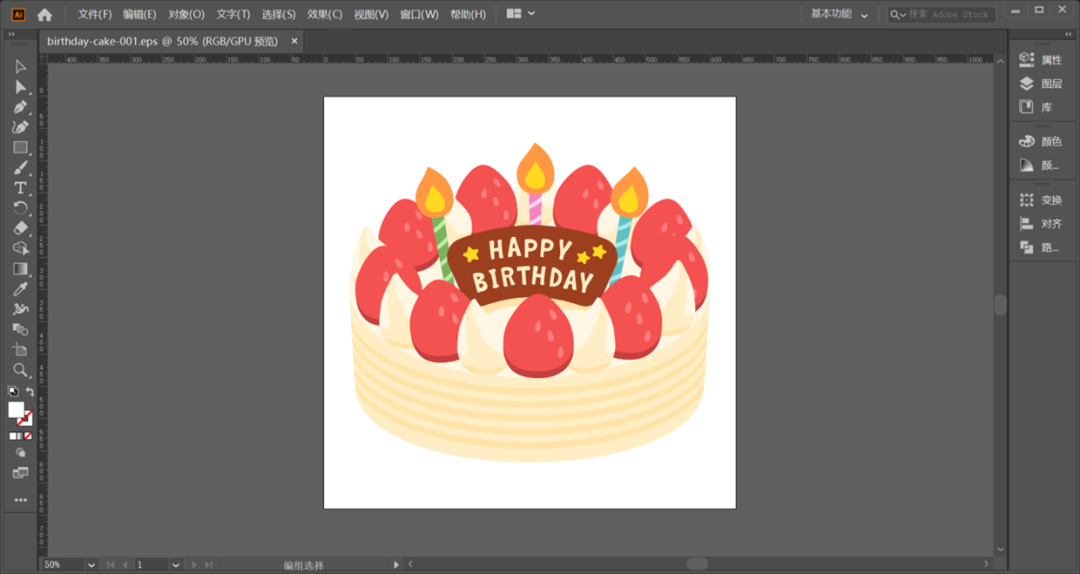Select the Gradient tool

click(20, 269)
